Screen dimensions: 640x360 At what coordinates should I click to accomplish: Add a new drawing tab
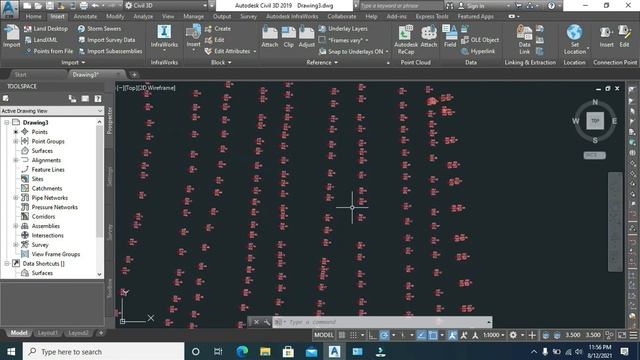[x=134, y=75]
